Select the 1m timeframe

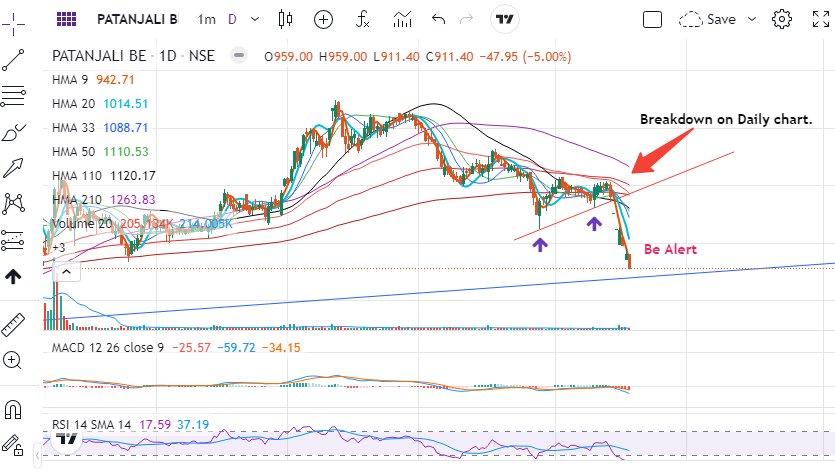pos(207,20)
